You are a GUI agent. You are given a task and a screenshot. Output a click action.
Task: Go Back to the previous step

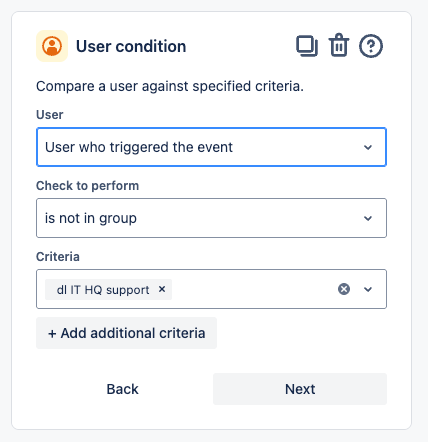point(122,389)
